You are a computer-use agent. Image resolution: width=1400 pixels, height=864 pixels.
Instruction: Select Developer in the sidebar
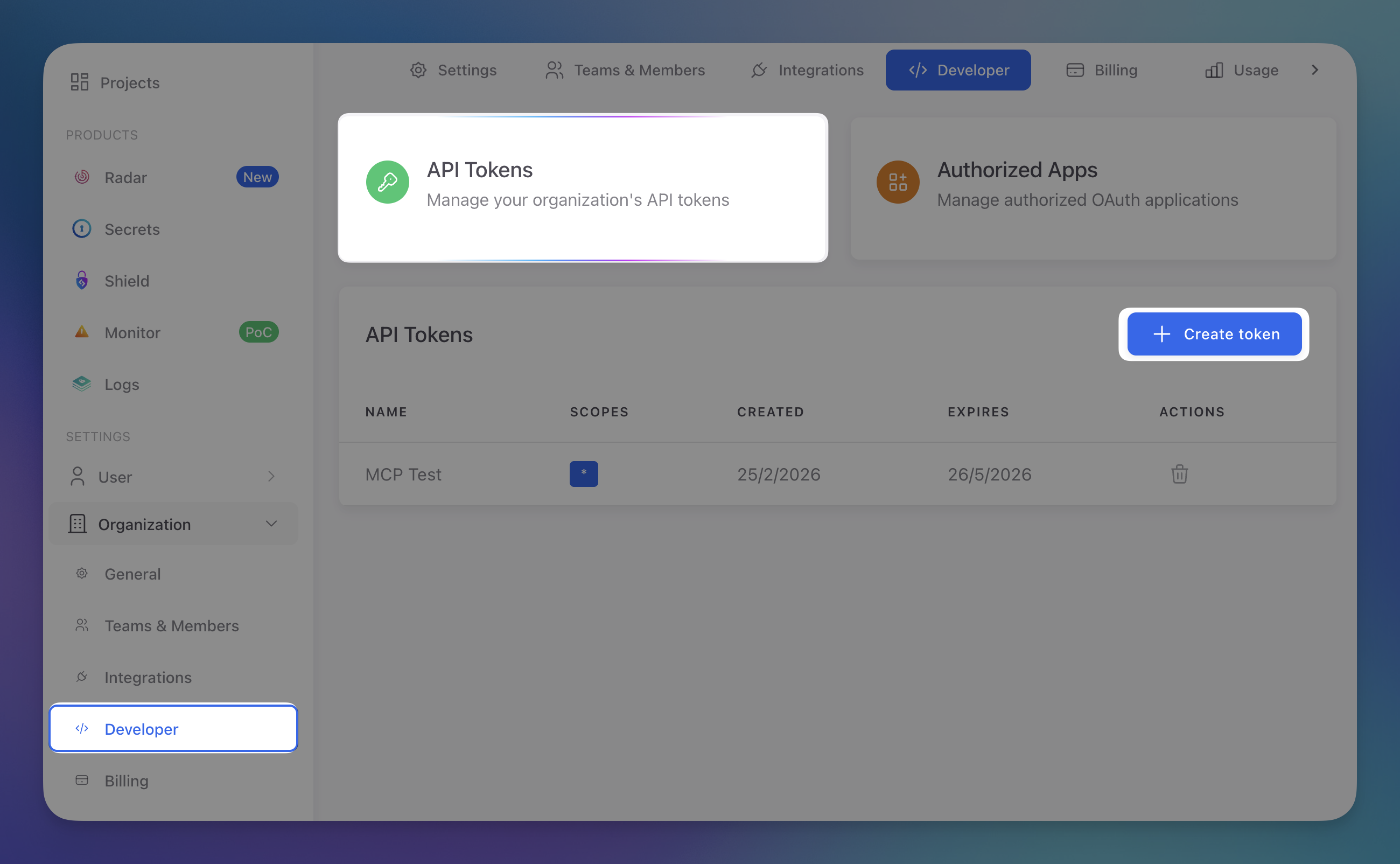tap(141, 729)
